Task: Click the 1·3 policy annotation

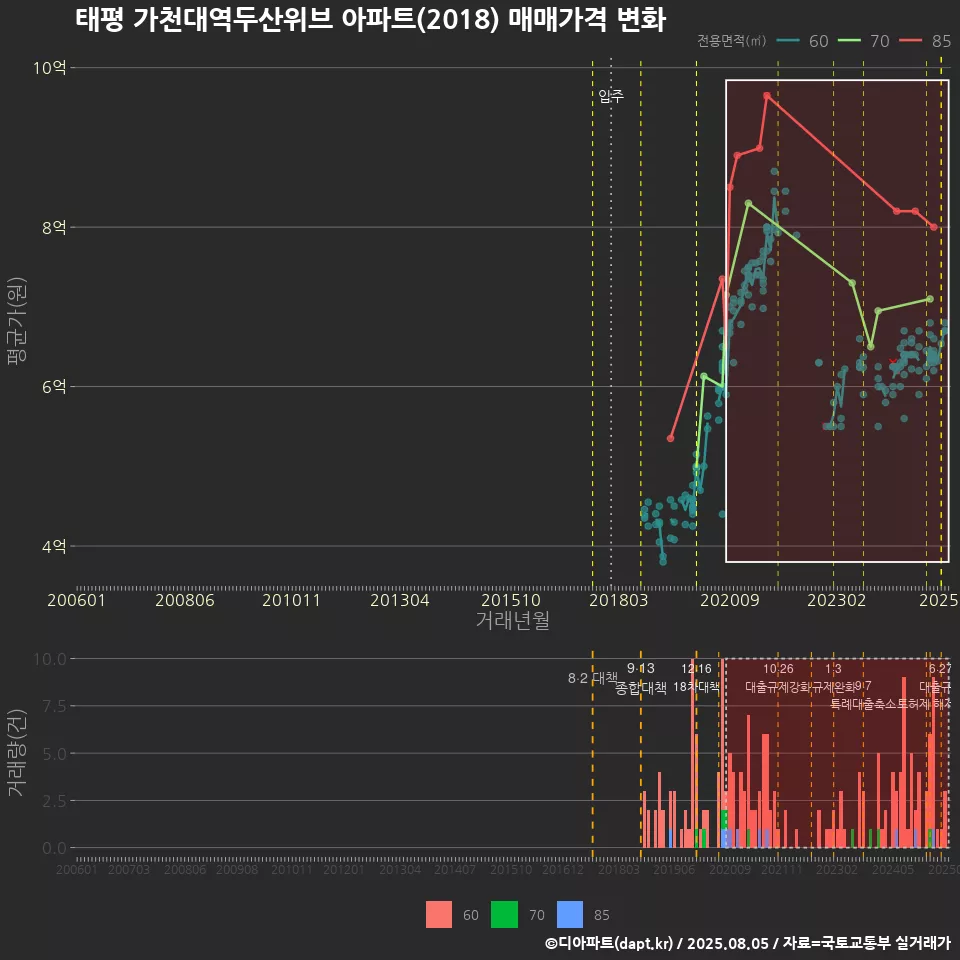Action: tap(833, 669)
